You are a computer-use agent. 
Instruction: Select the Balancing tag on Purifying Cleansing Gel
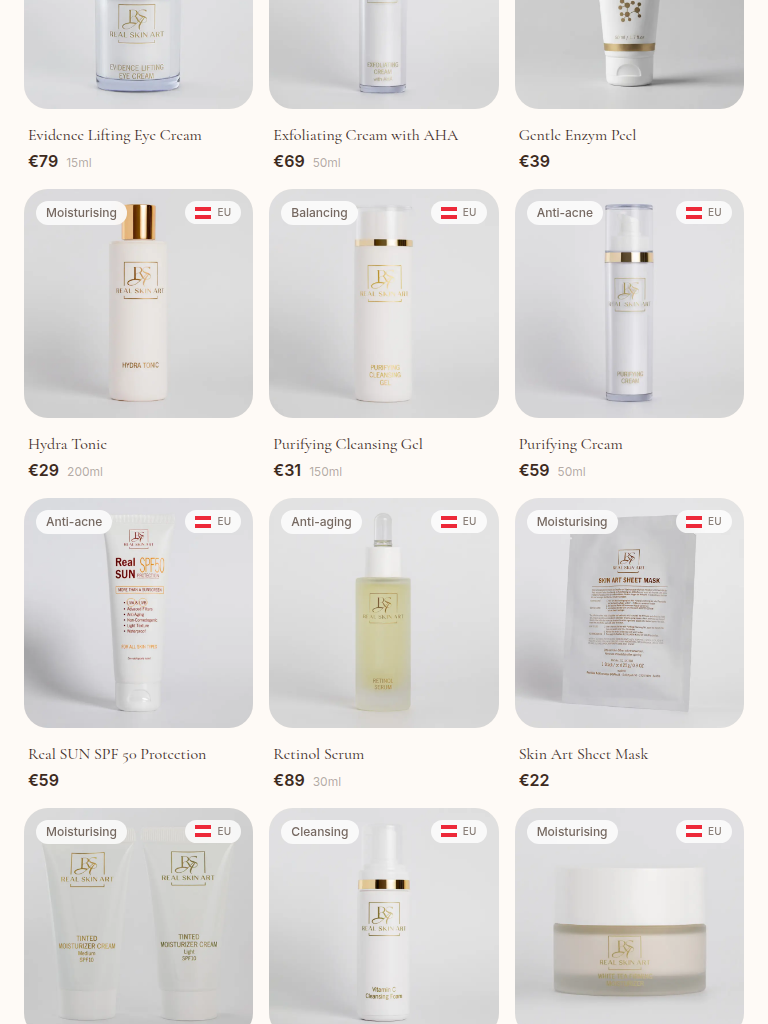[x=319, y=213]
